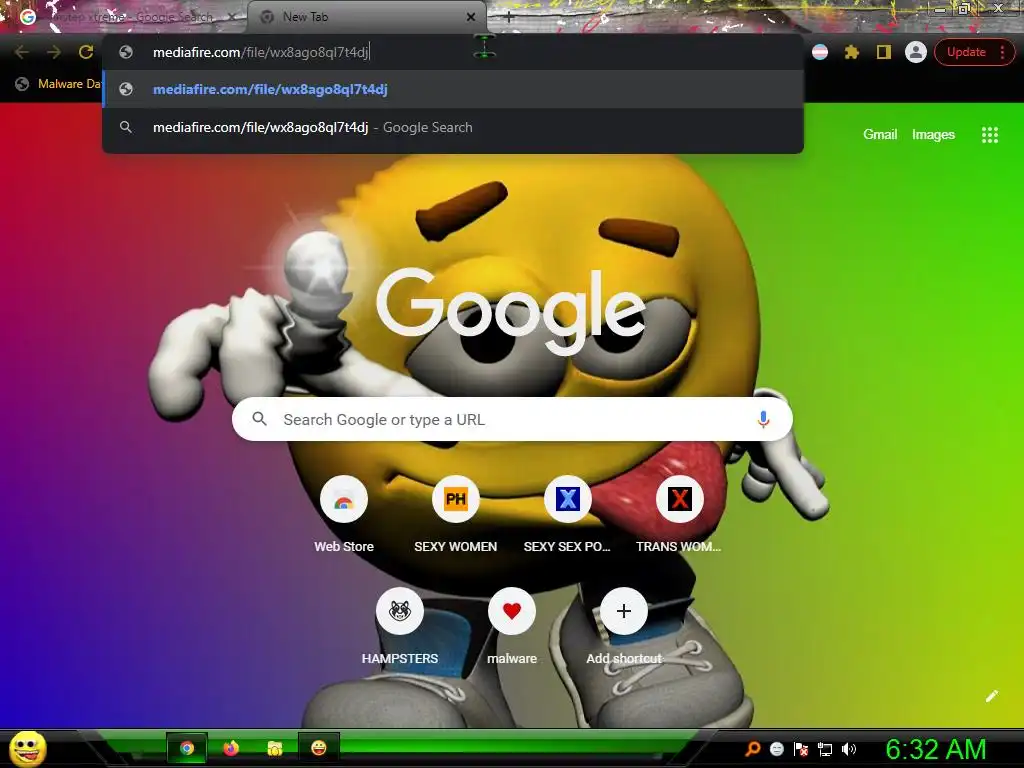Open Gmail link
Image resolution: width=1024 pixels, height=768 pixels.
[880, 135]
